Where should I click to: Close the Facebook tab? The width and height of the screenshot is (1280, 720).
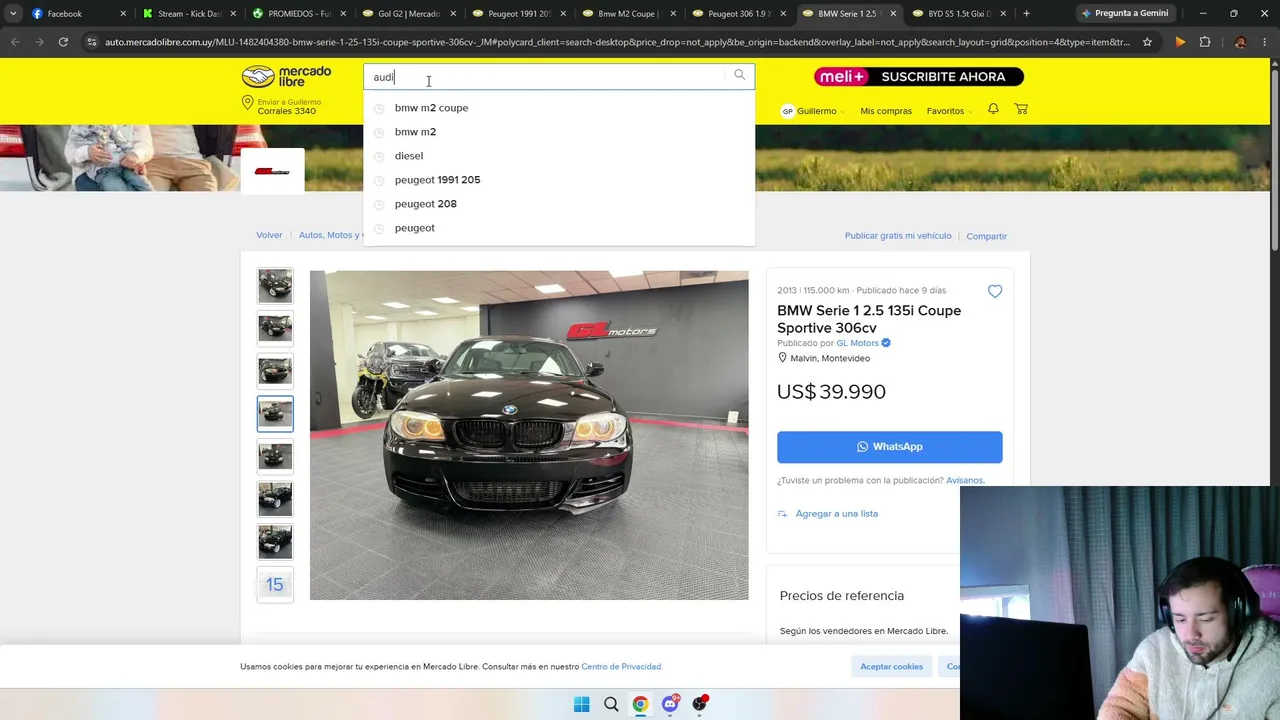[124, 14]
